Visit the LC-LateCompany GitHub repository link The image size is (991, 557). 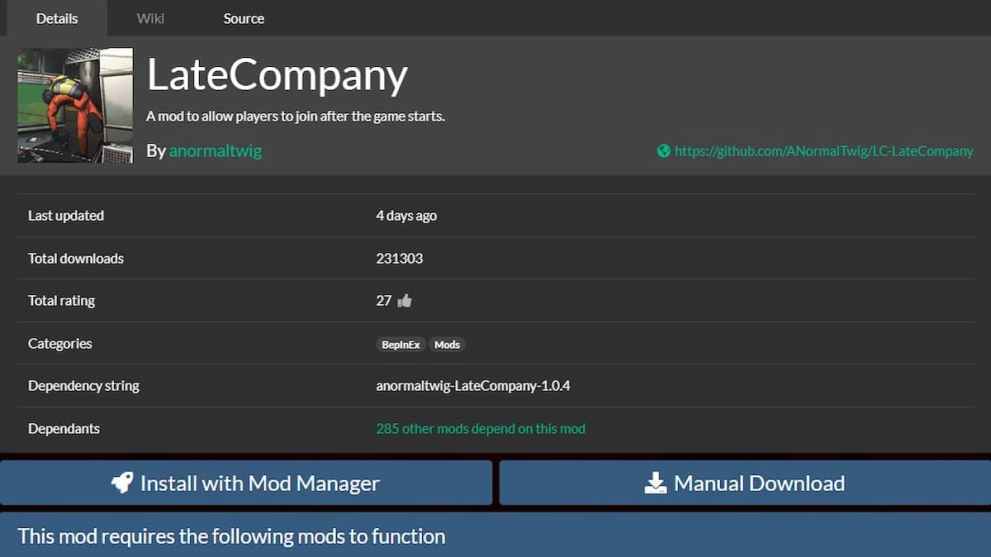(823, 151)
